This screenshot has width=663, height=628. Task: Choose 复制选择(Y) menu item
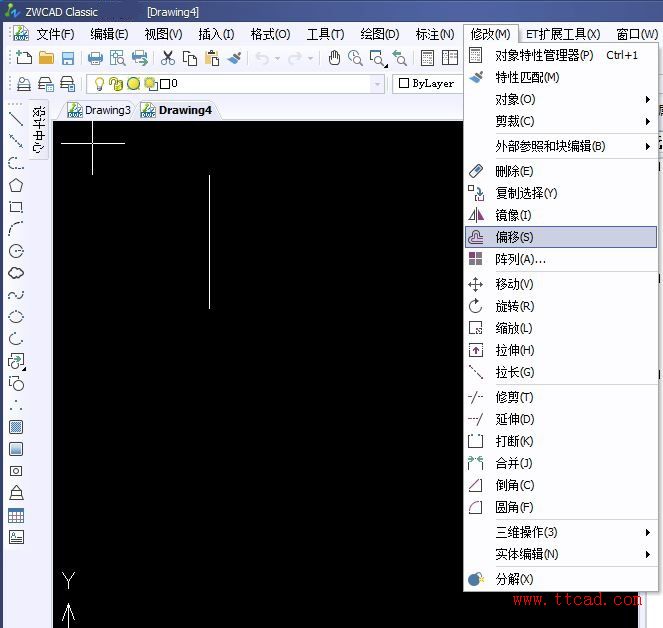pyautogui.click(x=561, y=193)
